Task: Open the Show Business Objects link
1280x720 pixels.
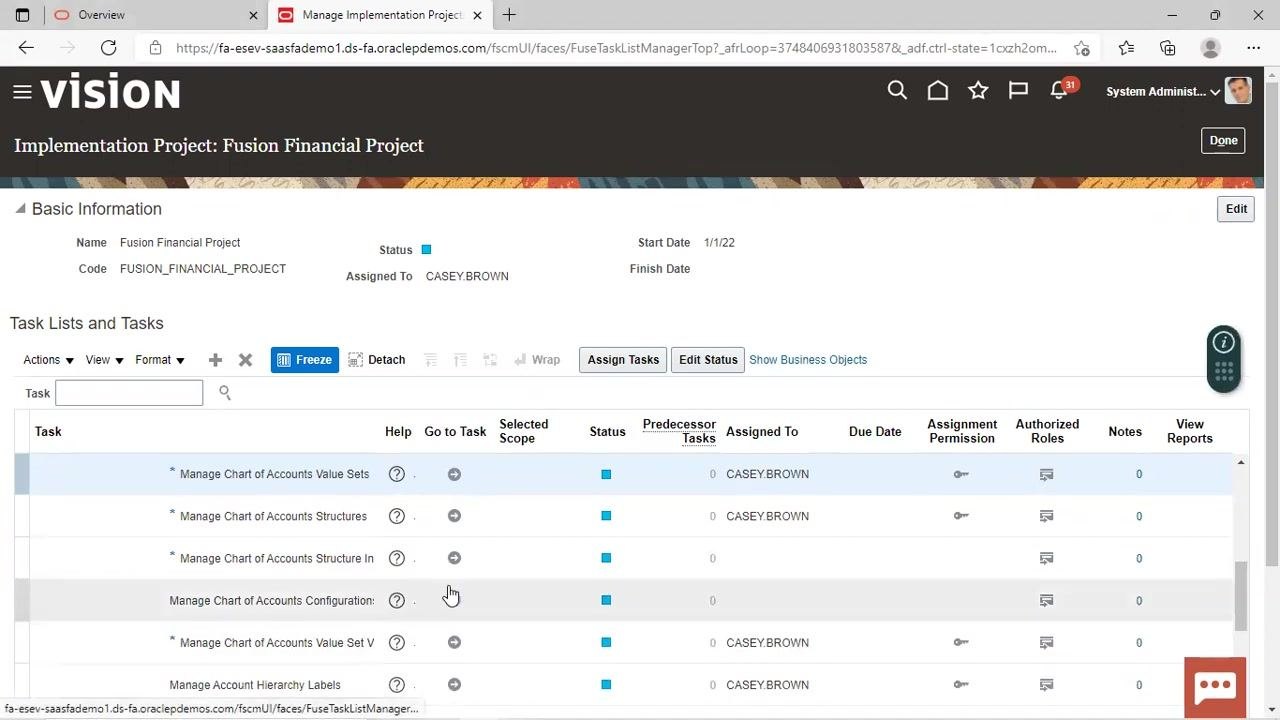Action: [808, 360]
